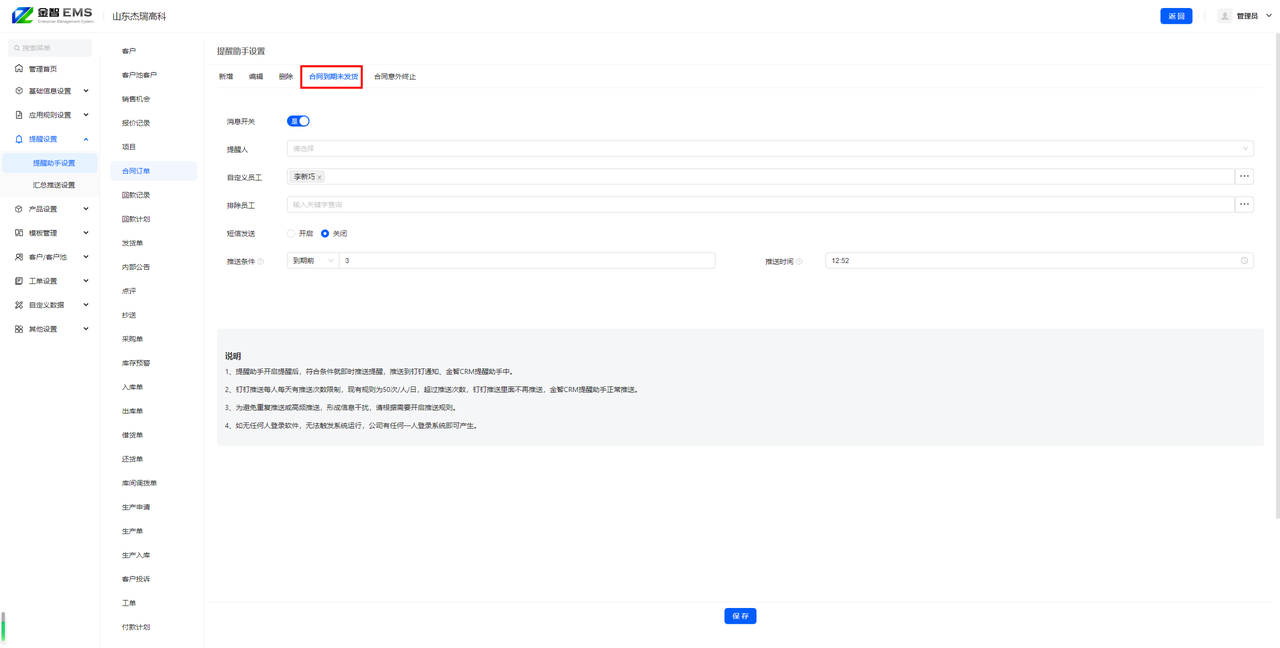Image resolution: width=1280 pixels, height=648 pixels.
Task: Expand 模板管理 menu
Action: tap(86, 233)
